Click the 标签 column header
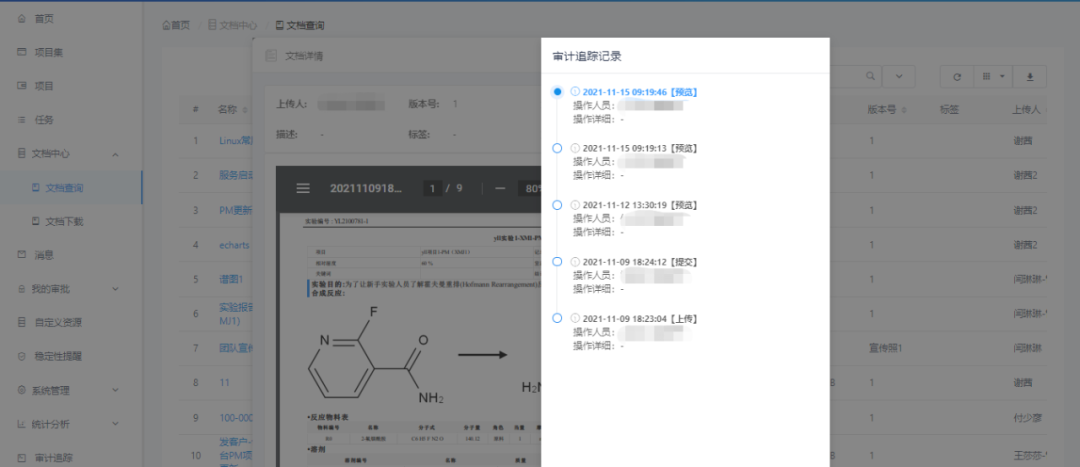Viewport: 1080px width, 467px height. click(949, 110)
